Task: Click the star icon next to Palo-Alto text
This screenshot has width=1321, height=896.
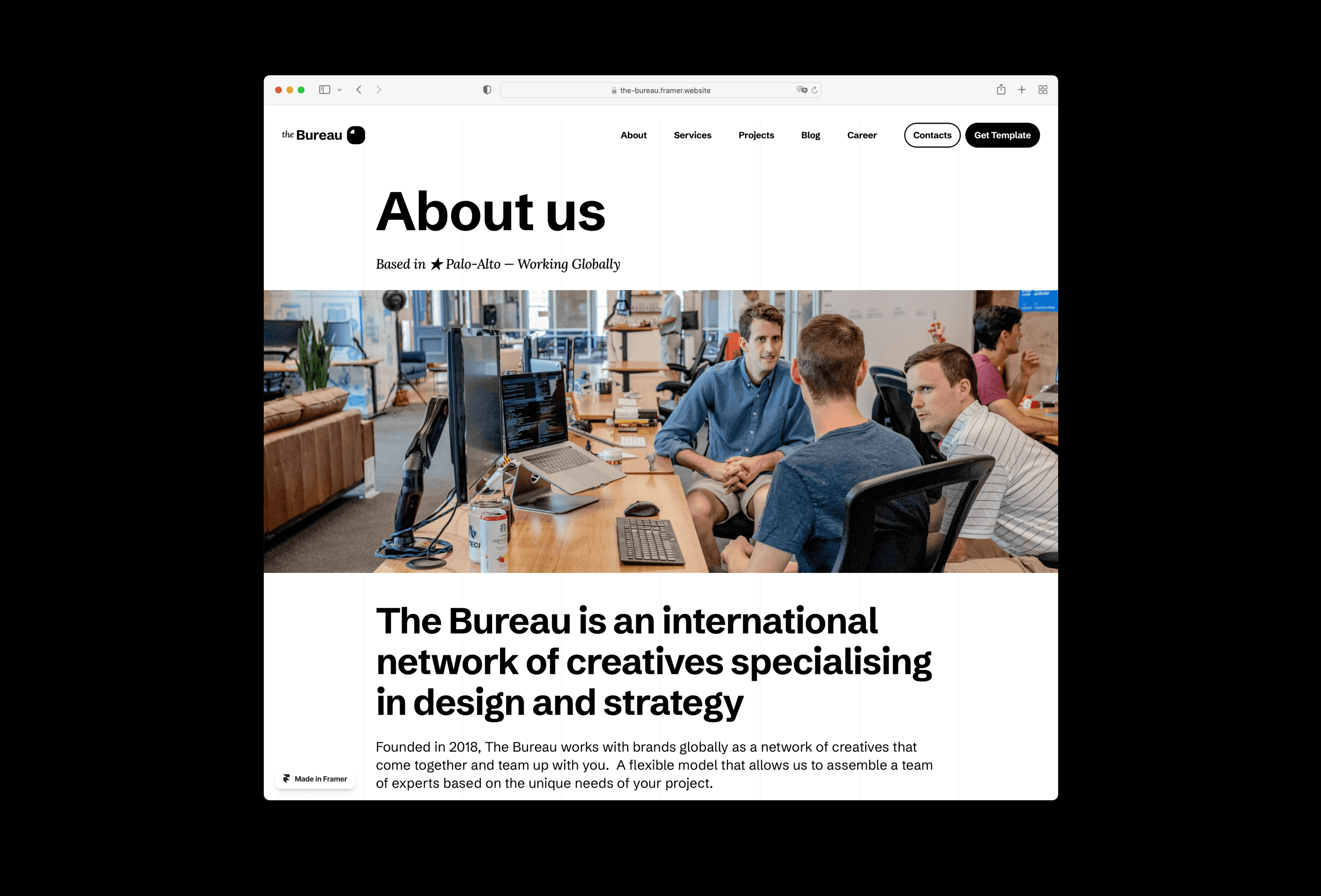Action: point(435,264)
